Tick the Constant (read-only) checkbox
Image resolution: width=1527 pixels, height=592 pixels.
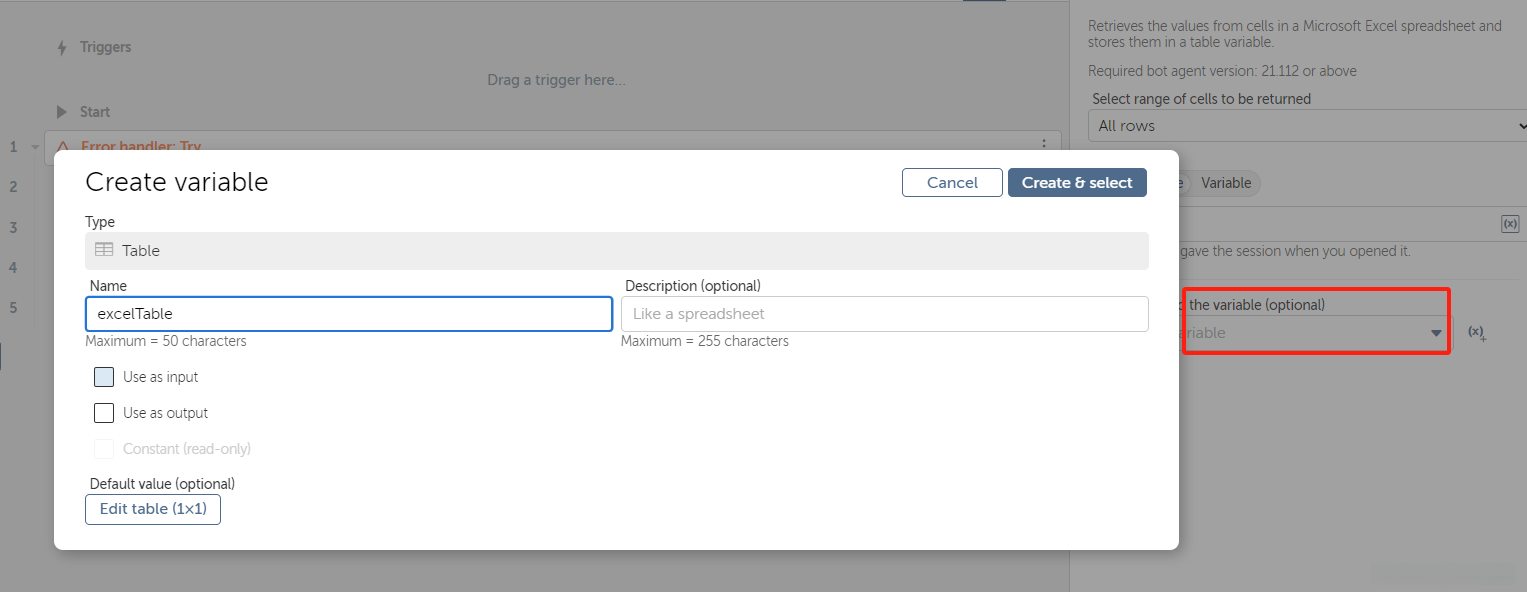pyautogui.click(x=104, y=449)
